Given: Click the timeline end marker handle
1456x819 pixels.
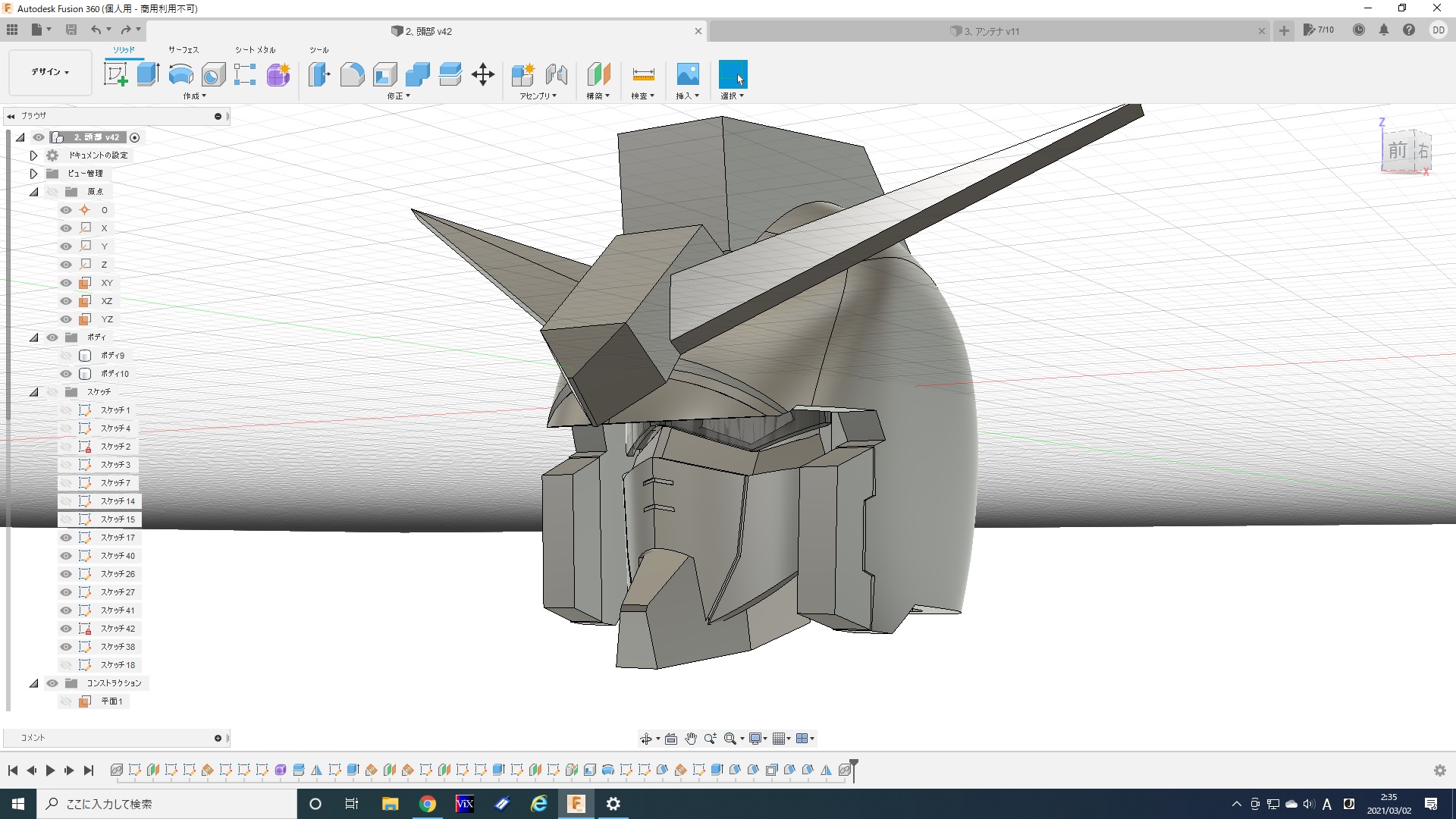Looking at the screenshot, I should point(854,764).
